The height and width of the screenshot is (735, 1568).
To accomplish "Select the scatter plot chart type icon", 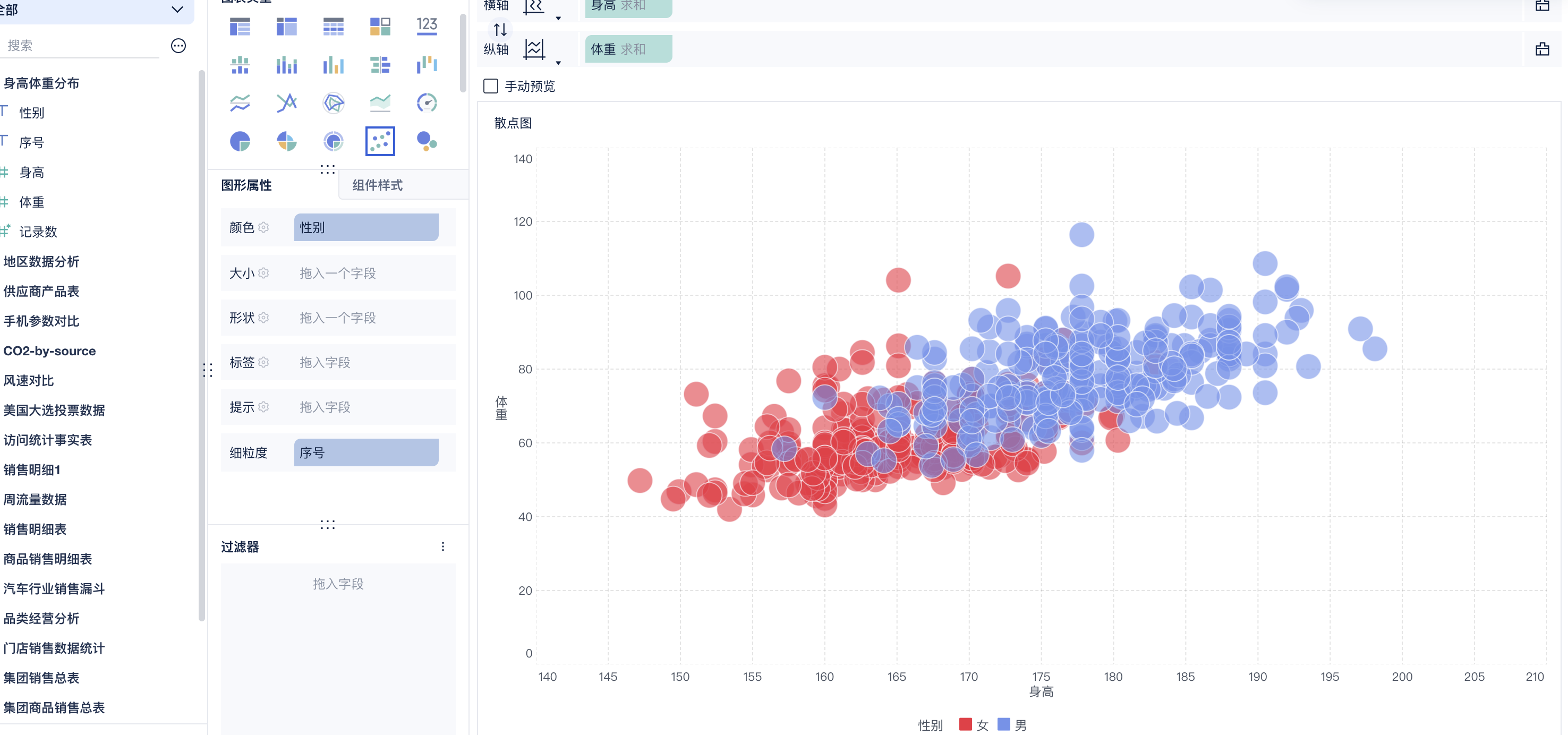I will tap(380, 141).
